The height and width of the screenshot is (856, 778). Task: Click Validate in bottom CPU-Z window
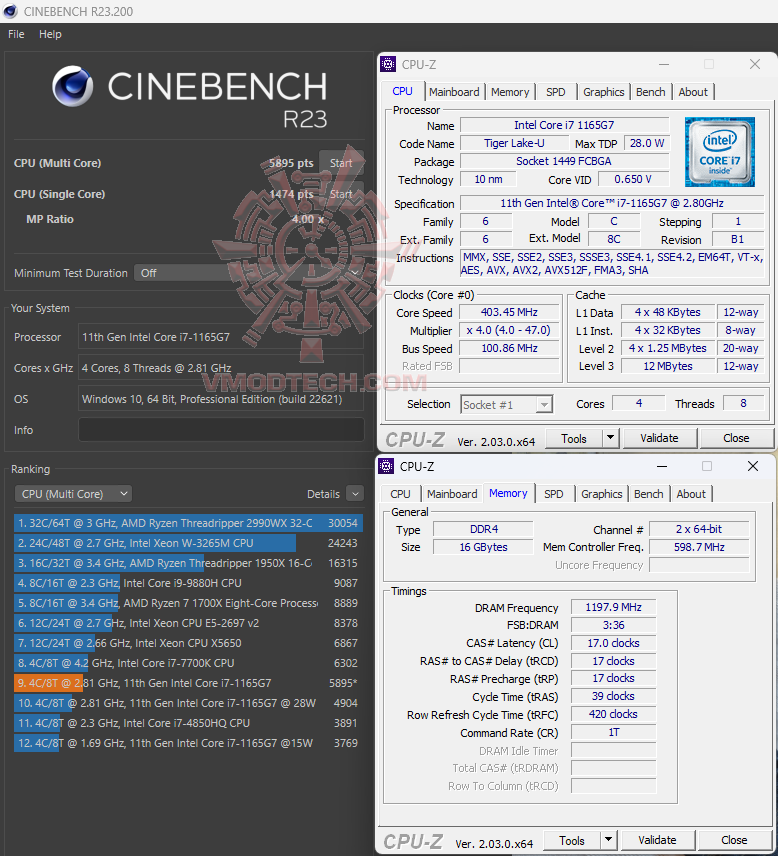[657, 841]
